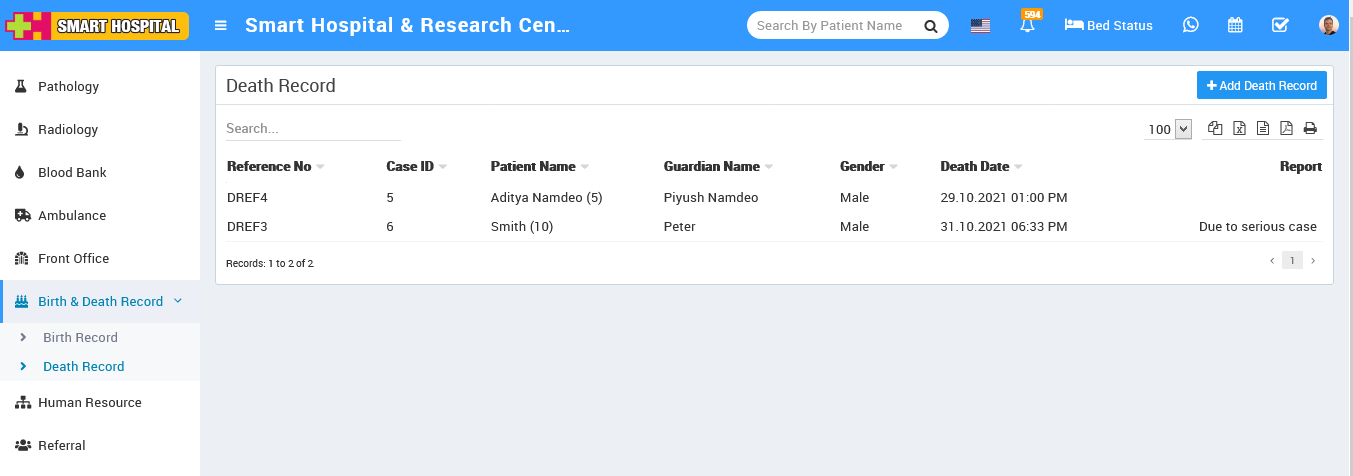Print the death record table
Image resolution: width=1353 pixels, height=476 pixels.
(x=1310, y=128)
